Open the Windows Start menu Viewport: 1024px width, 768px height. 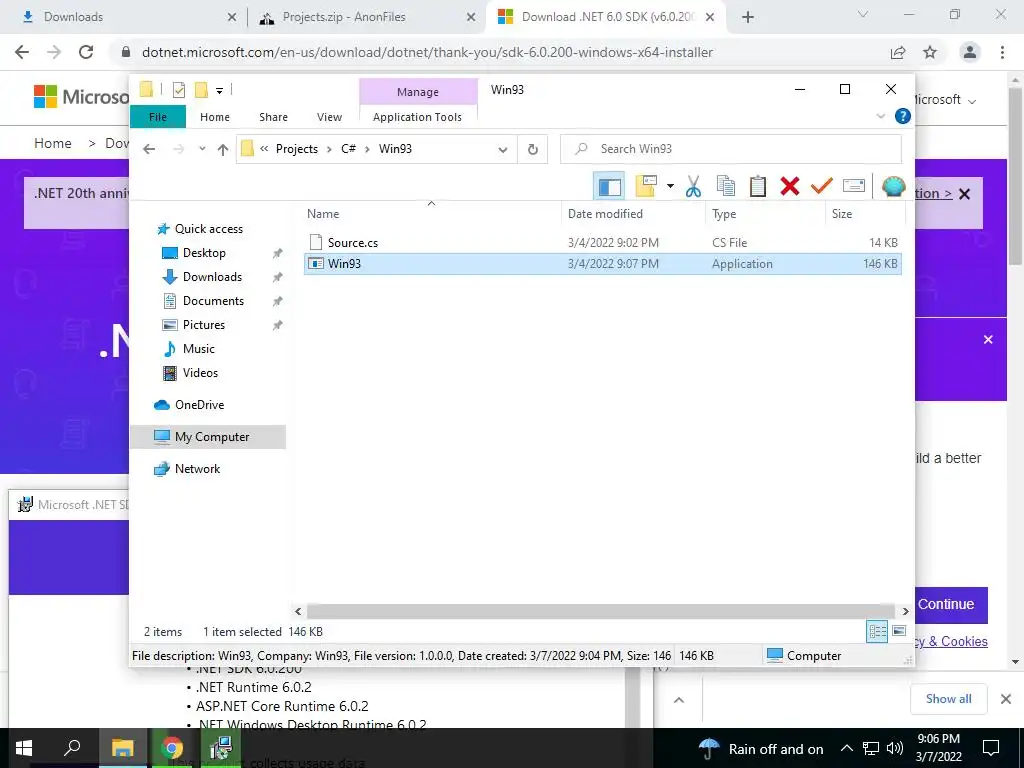(24, 748)
